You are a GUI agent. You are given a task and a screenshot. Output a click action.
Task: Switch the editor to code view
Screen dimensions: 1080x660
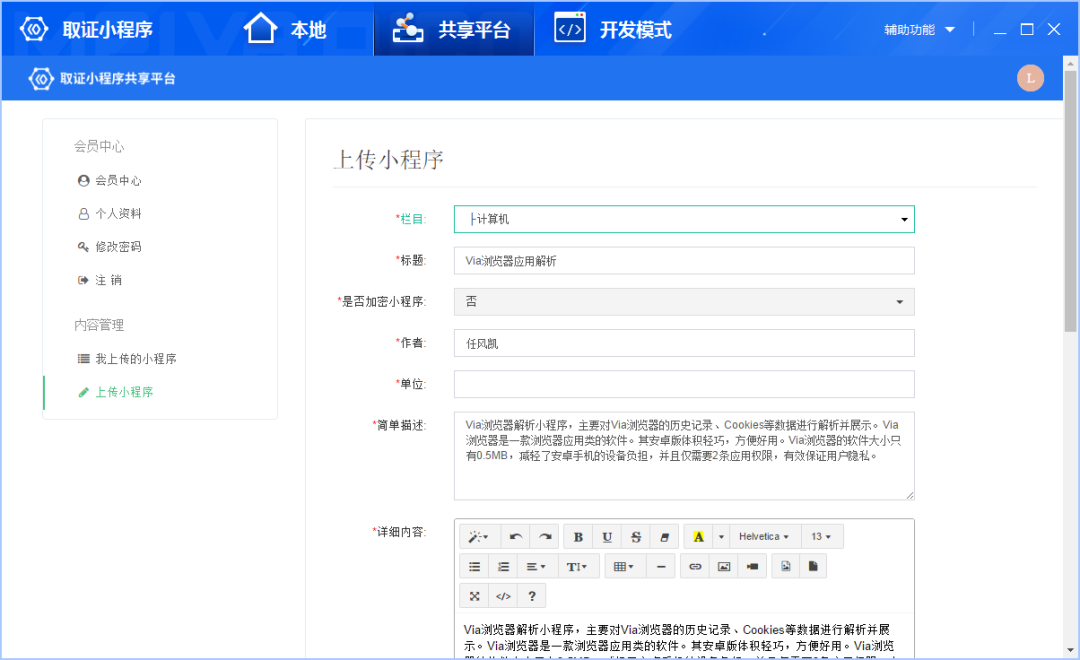pyautogui.click(x=503, y=596)
